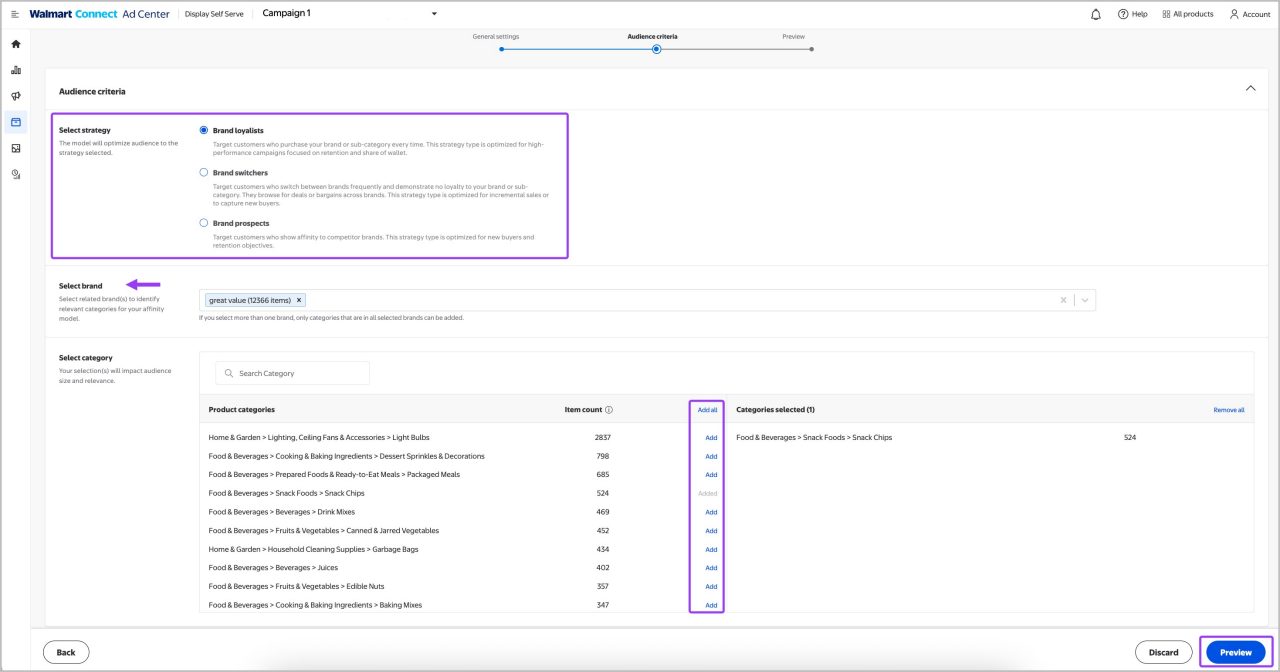Add the Baking Mixes category
The image size is (1280, 672).
[x=711, y=605]
